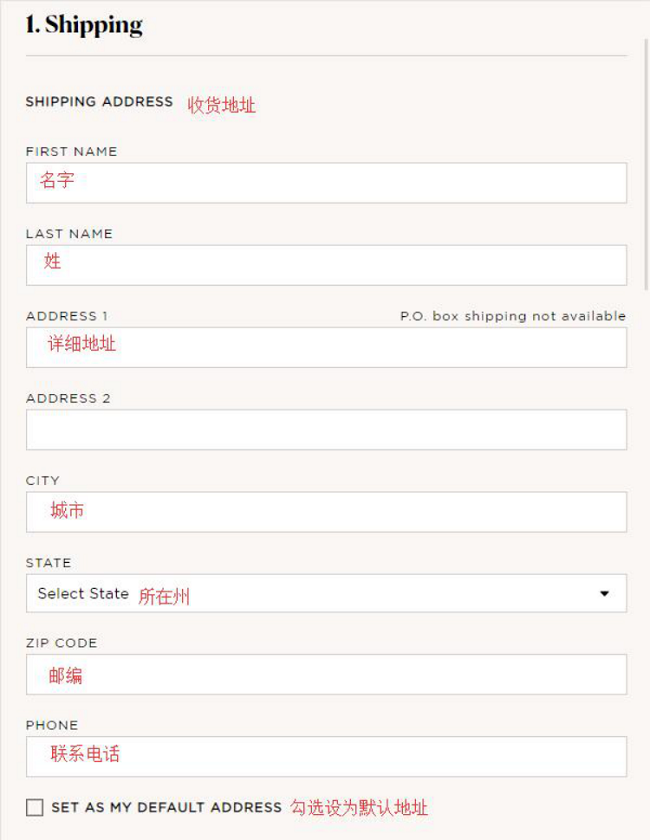The width and height of the screenshot is (650, 840).
Task: Click the Zip Code label text
Action: pyautogui.click(x=62, y=643)
